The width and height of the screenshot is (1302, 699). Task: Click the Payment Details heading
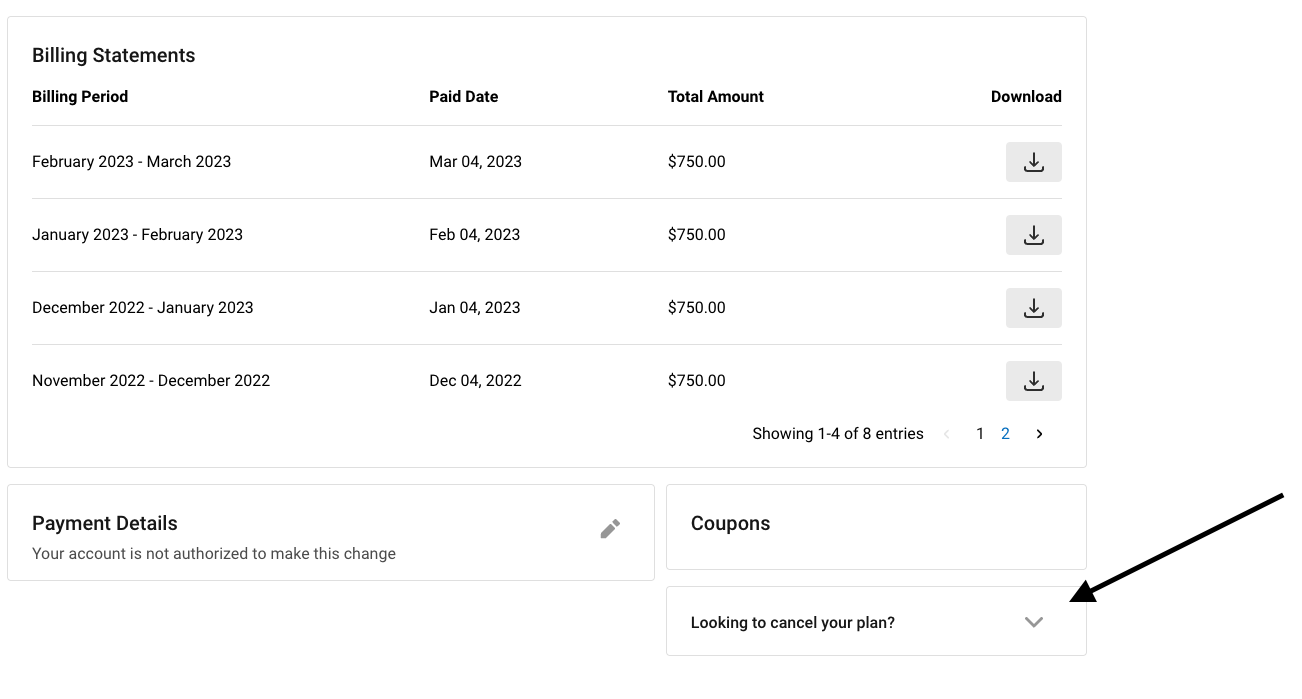point(104,524)
